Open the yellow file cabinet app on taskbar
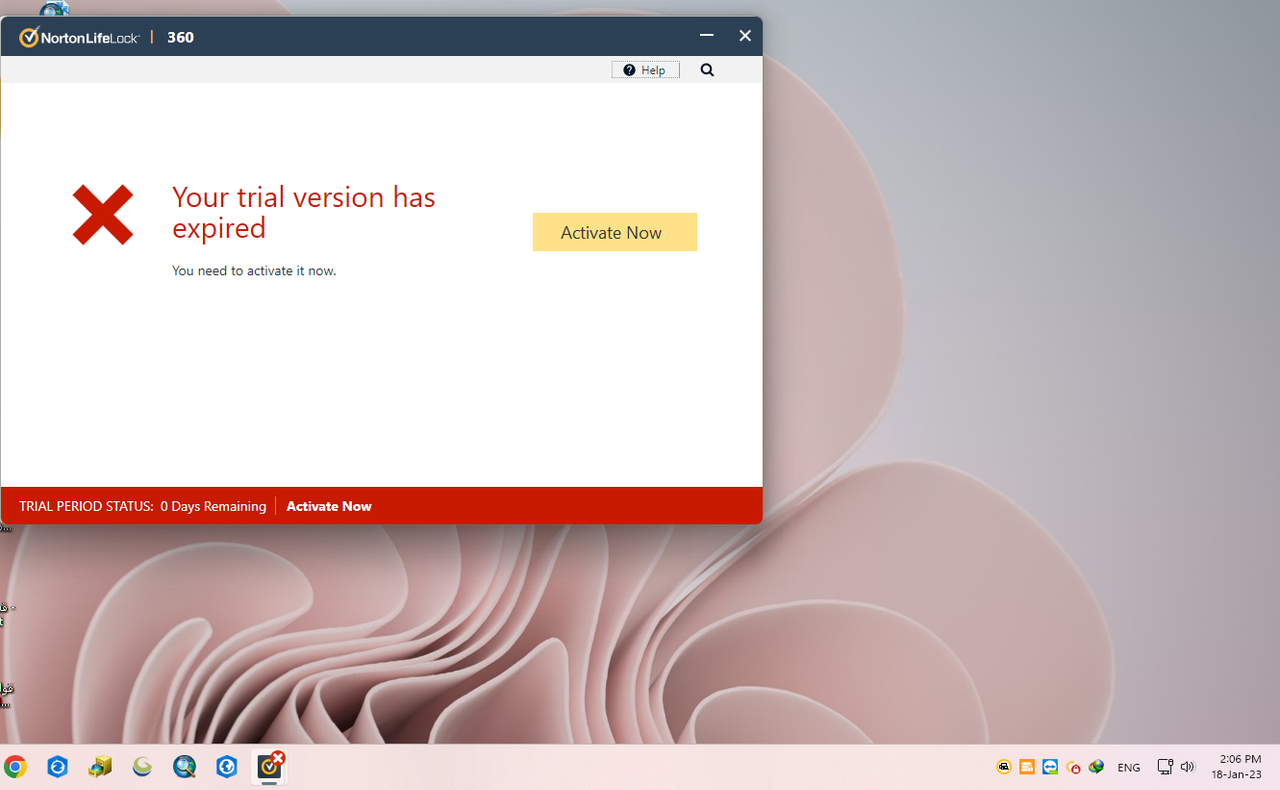Viewport: 1280px width, 790px height. (x=99, y=767)
